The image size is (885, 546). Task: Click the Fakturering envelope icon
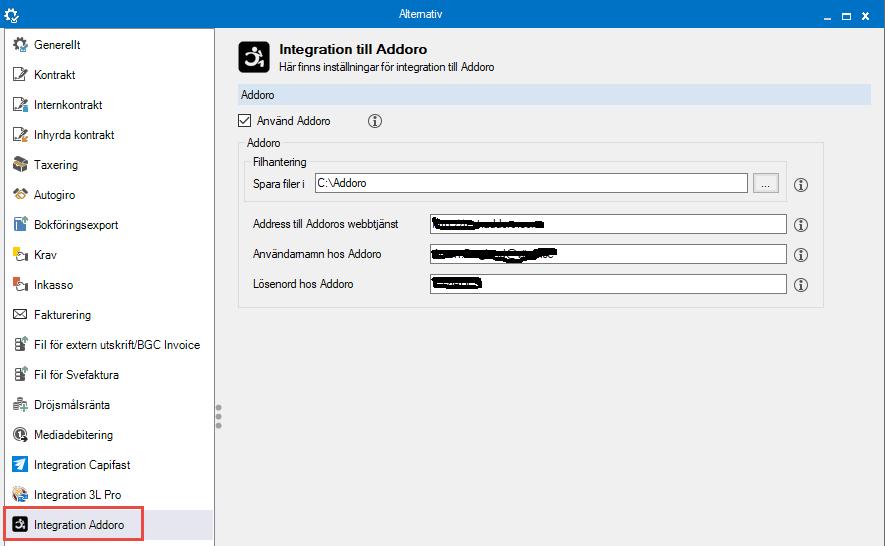pos(20,314)
